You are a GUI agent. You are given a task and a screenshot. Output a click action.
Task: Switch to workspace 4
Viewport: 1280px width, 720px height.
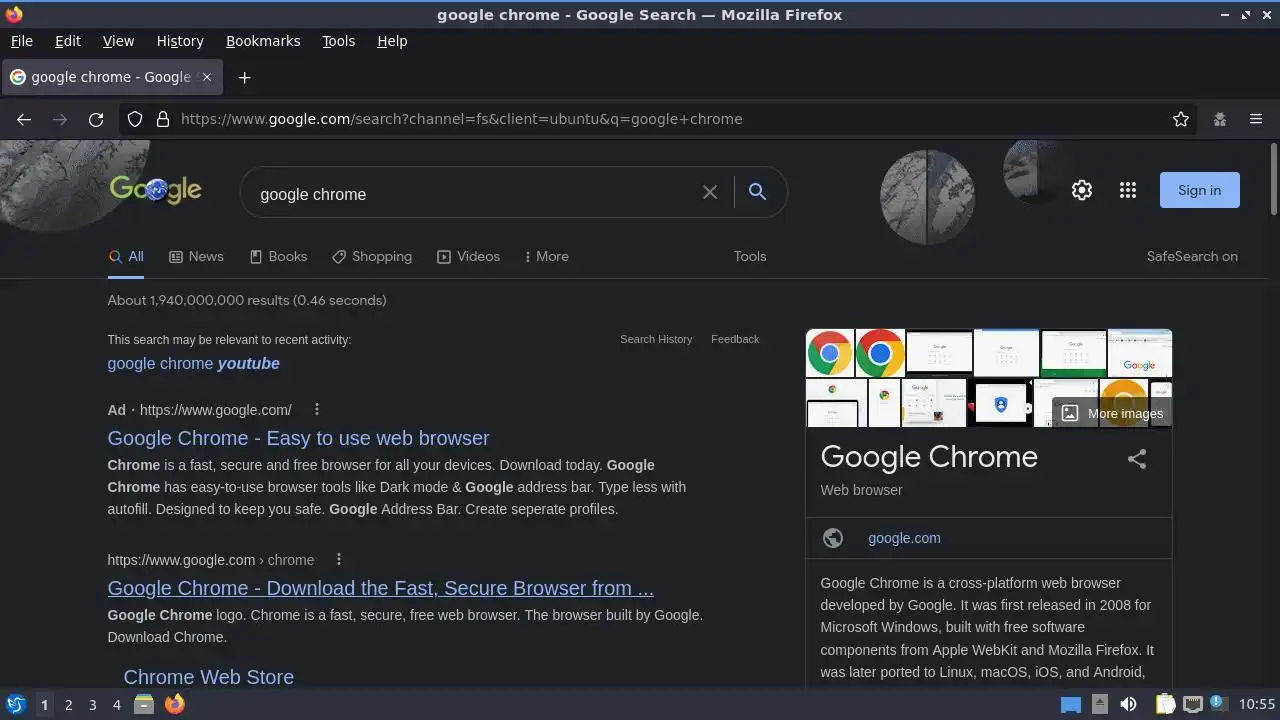tap(116, 704)
